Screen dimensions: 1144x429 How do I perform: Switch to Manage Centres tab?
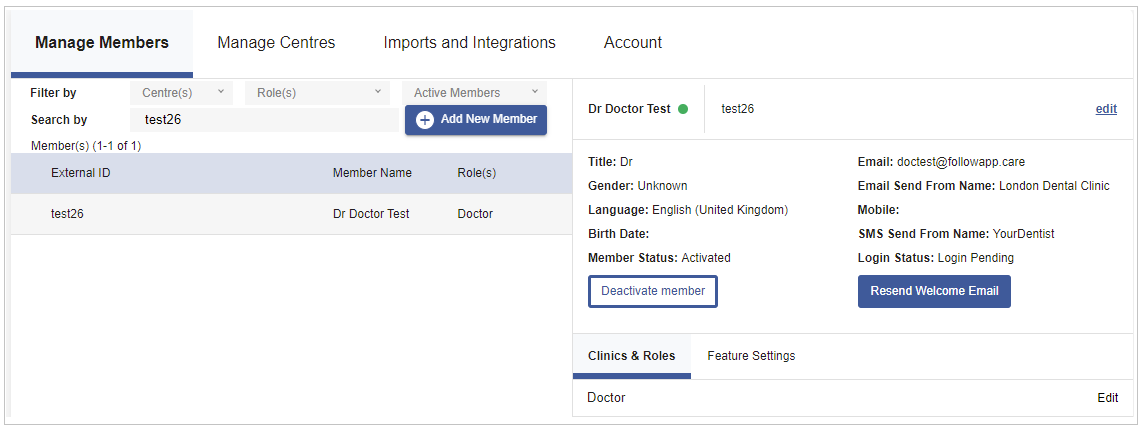pyautogui.click(x=277, y=42)
